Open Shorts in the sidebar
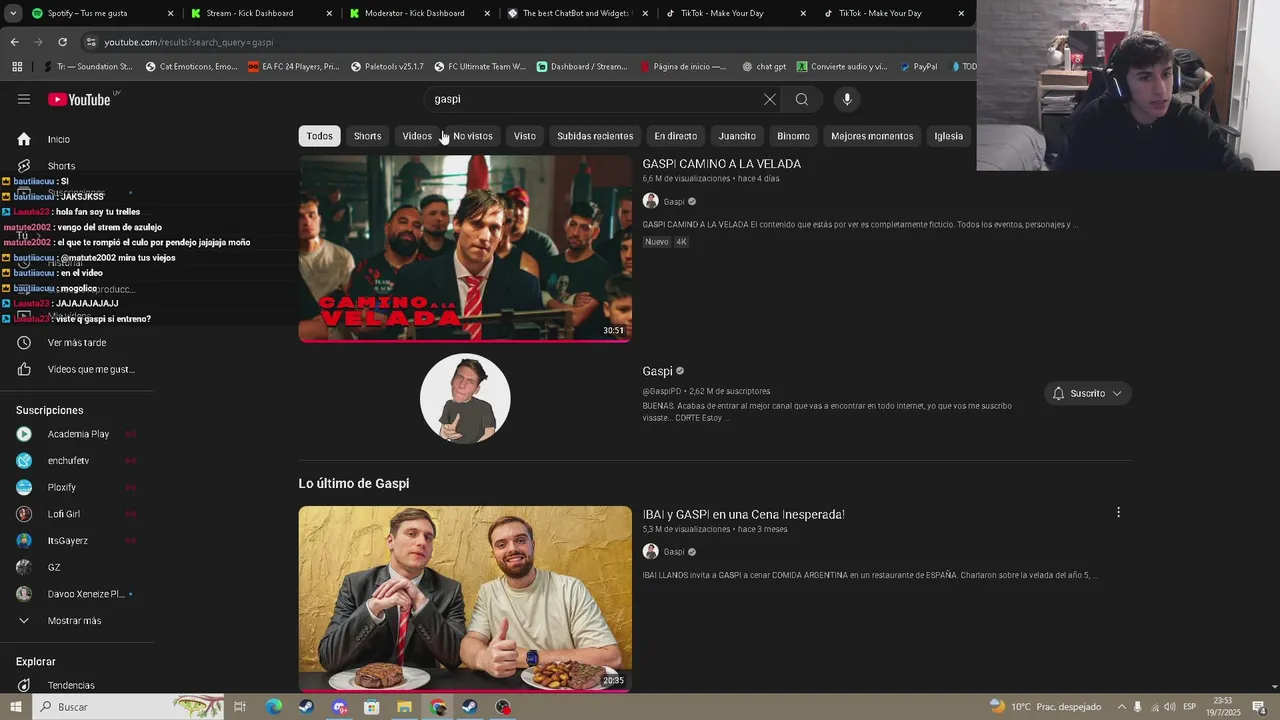This screenshot has height=720, width=1280. pyautogui.click(x=78, y=166)
